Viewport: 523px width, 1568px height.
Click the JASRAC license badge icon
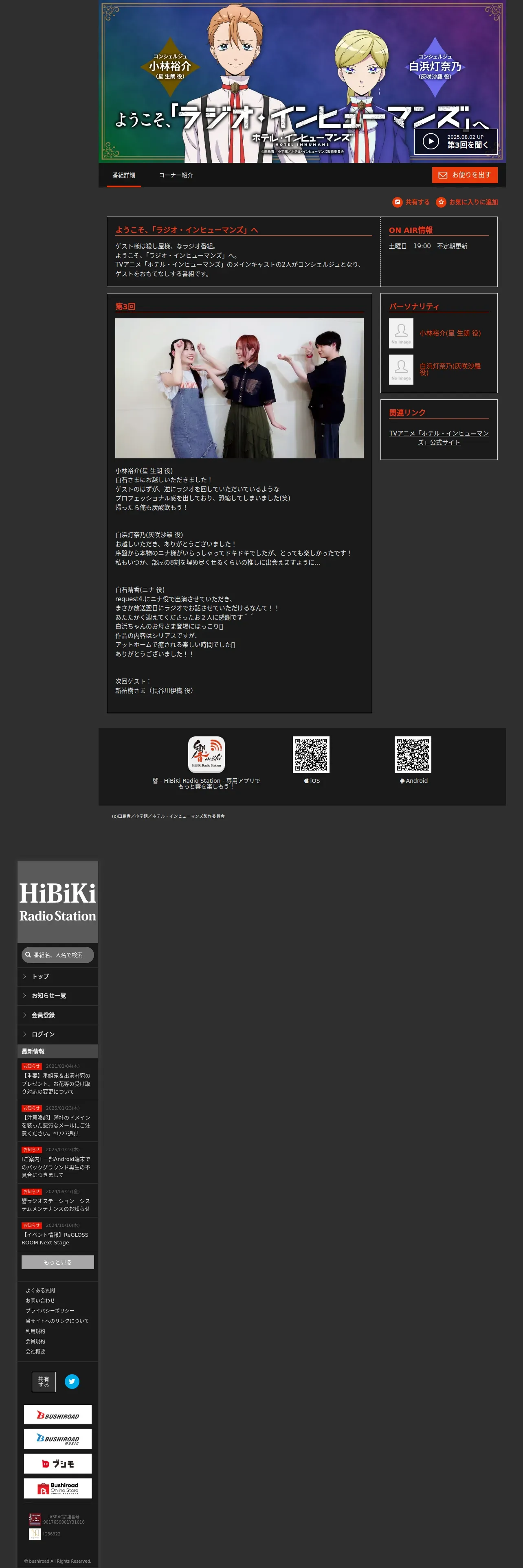pos(35,1519)
